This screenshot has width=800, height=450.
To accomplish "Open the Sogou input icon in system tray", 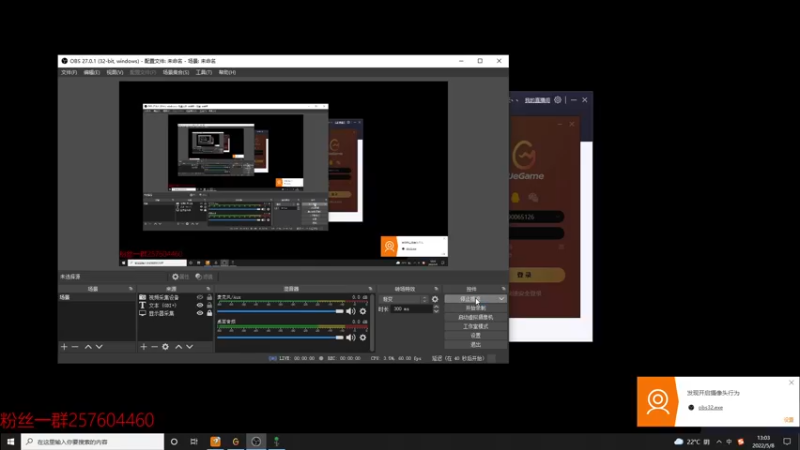I will (x=741, y=441).
